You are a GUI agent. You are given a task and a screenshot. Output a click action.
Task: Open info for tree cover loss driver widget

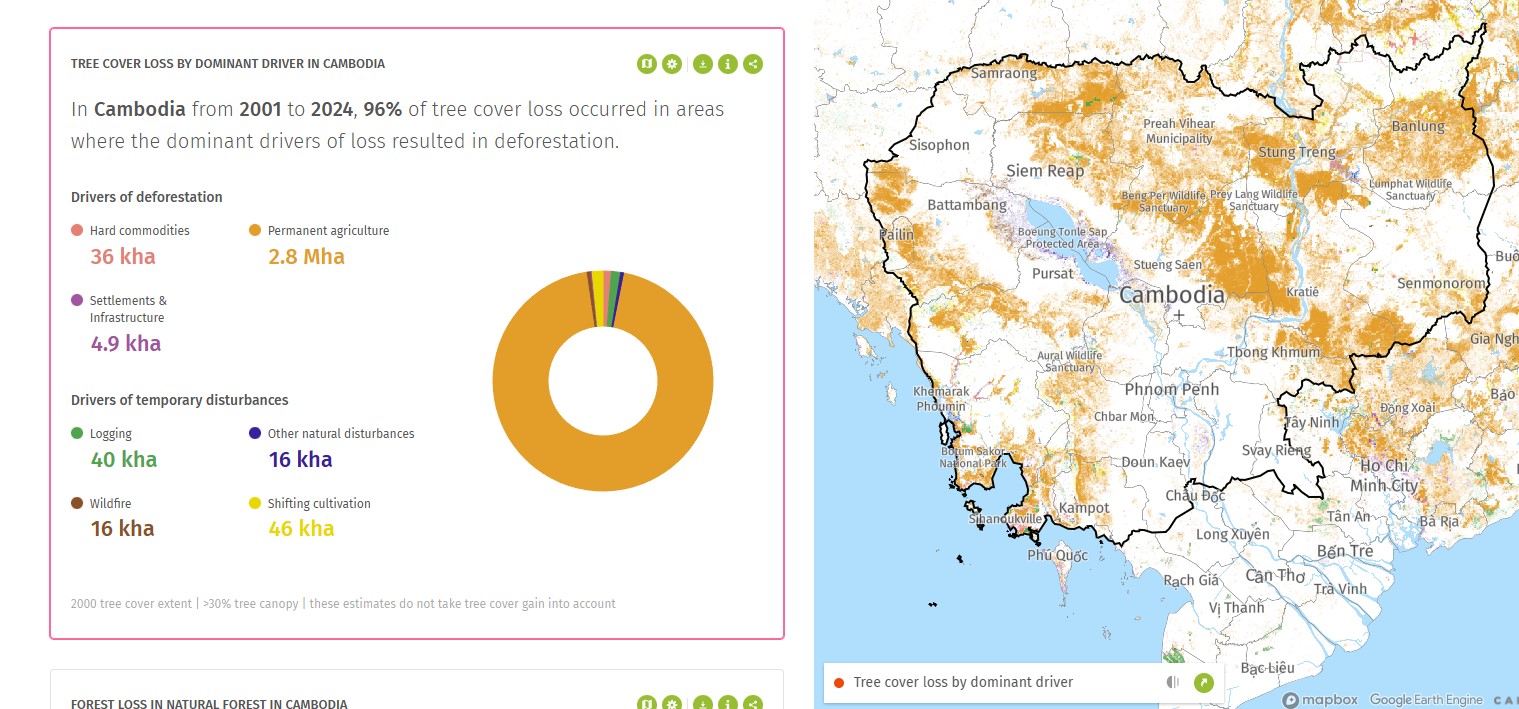(728, 64)
